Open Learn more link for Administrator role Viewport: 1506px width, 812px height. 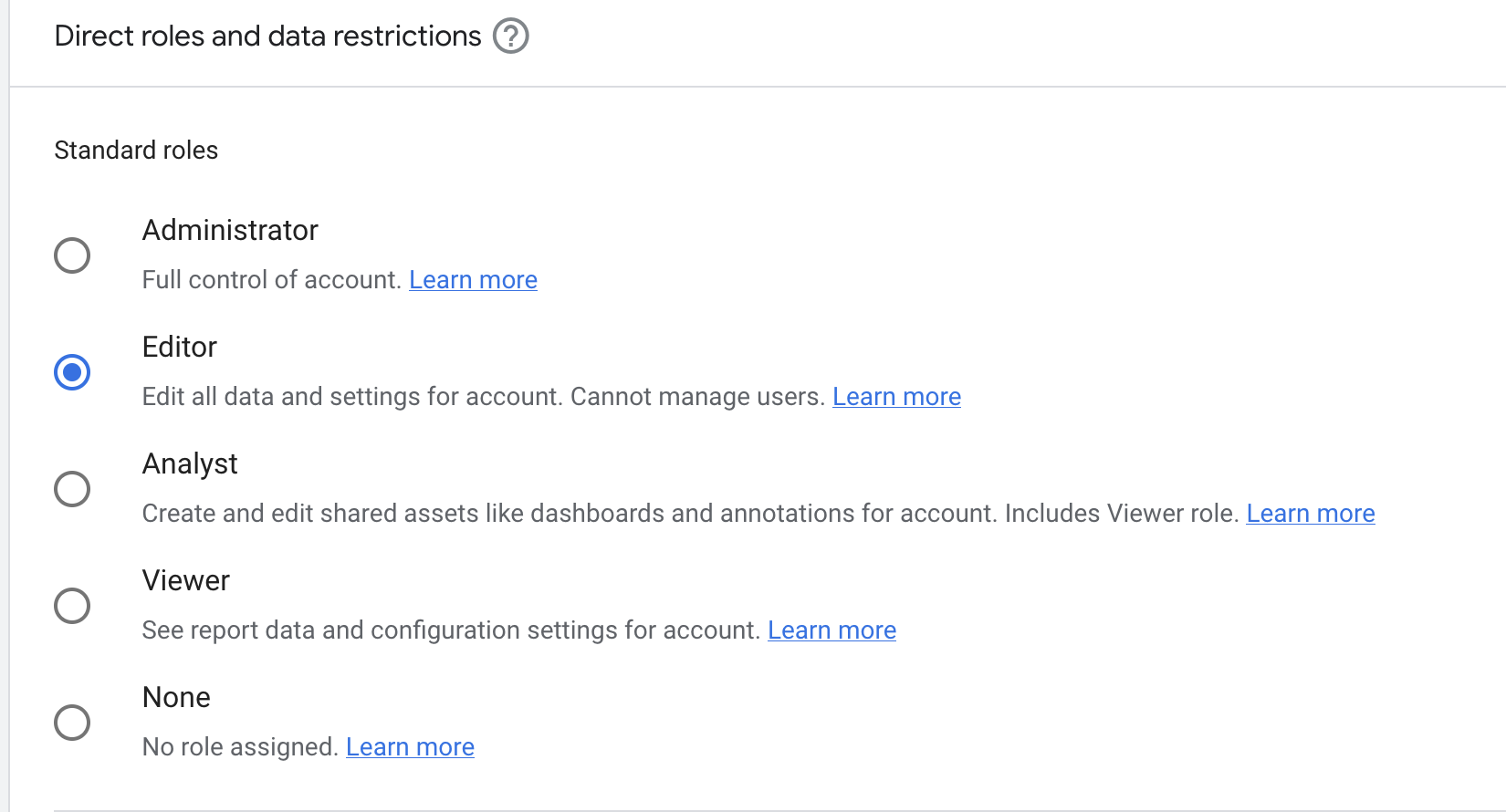click(473, 280)
